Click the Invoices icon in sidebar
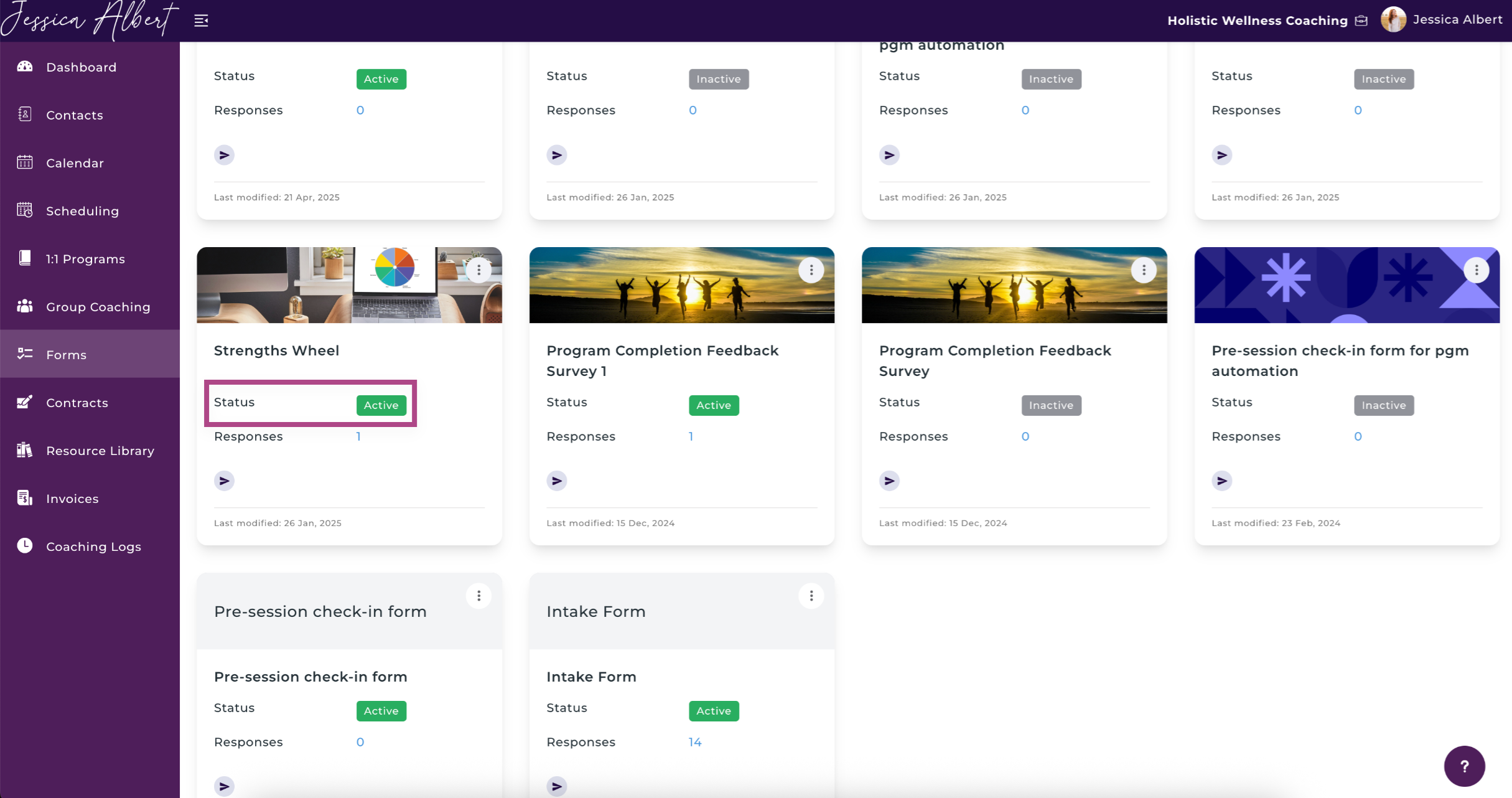 click(x=25, y=497)
